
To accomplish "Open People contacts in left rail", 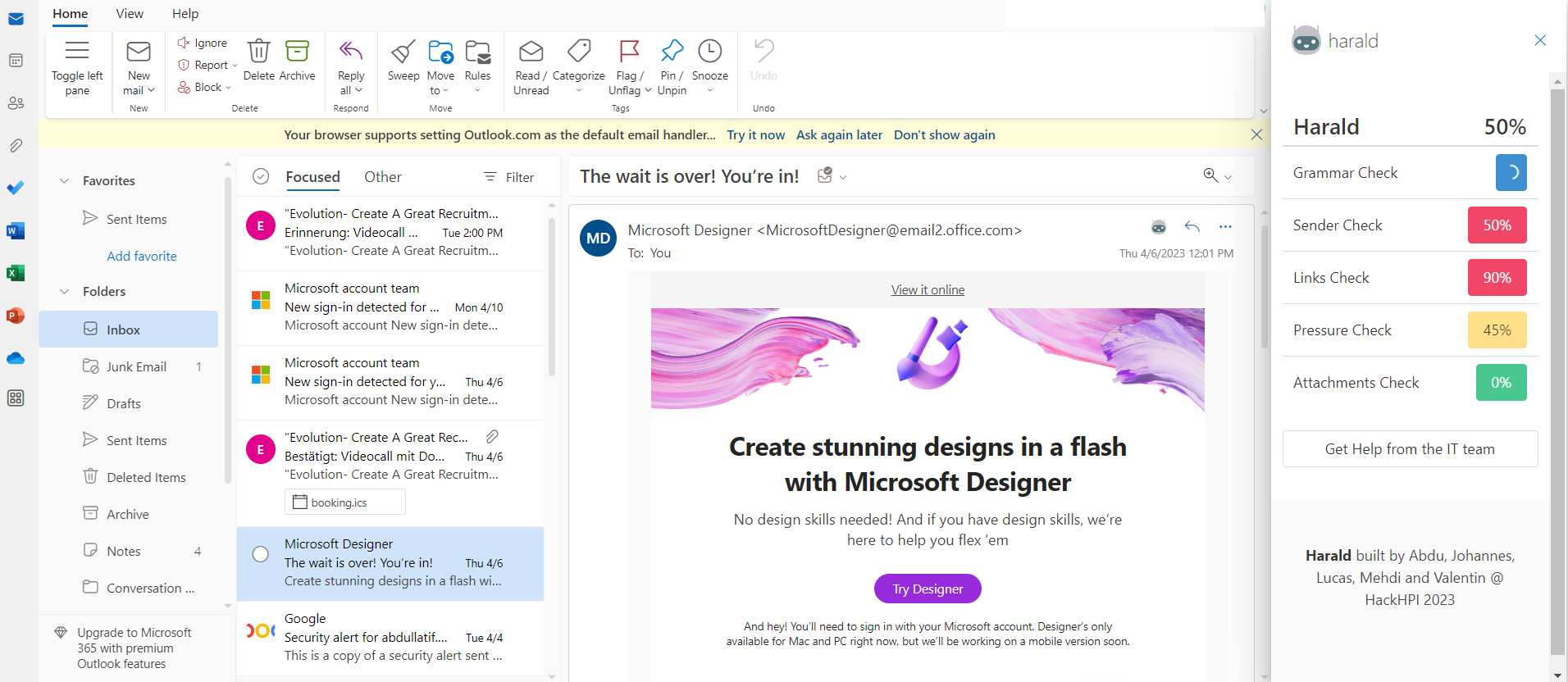I will tap(16, 103).
